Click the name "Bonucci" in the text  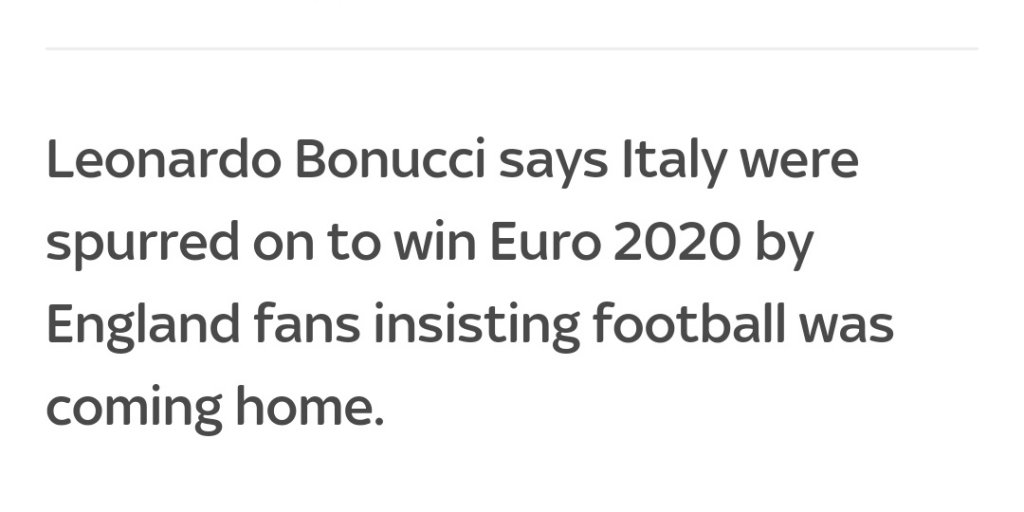(391, 159)
